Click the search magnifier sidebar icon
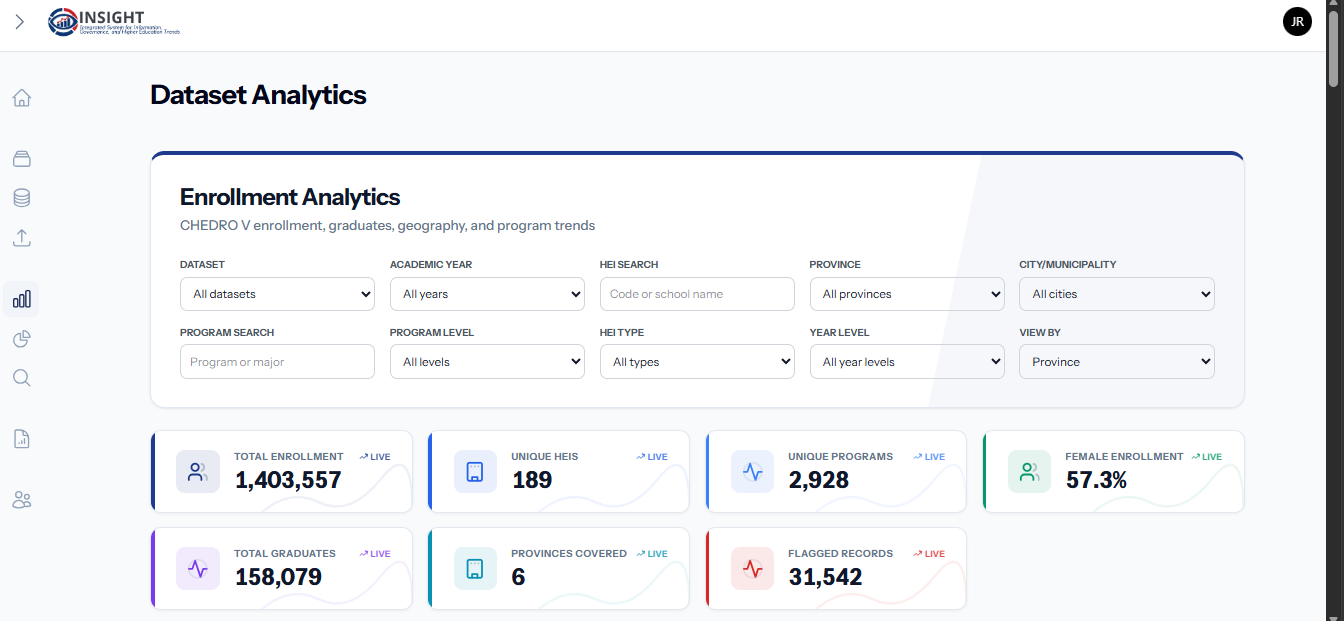1344x621 pixels. pos(21,378)
